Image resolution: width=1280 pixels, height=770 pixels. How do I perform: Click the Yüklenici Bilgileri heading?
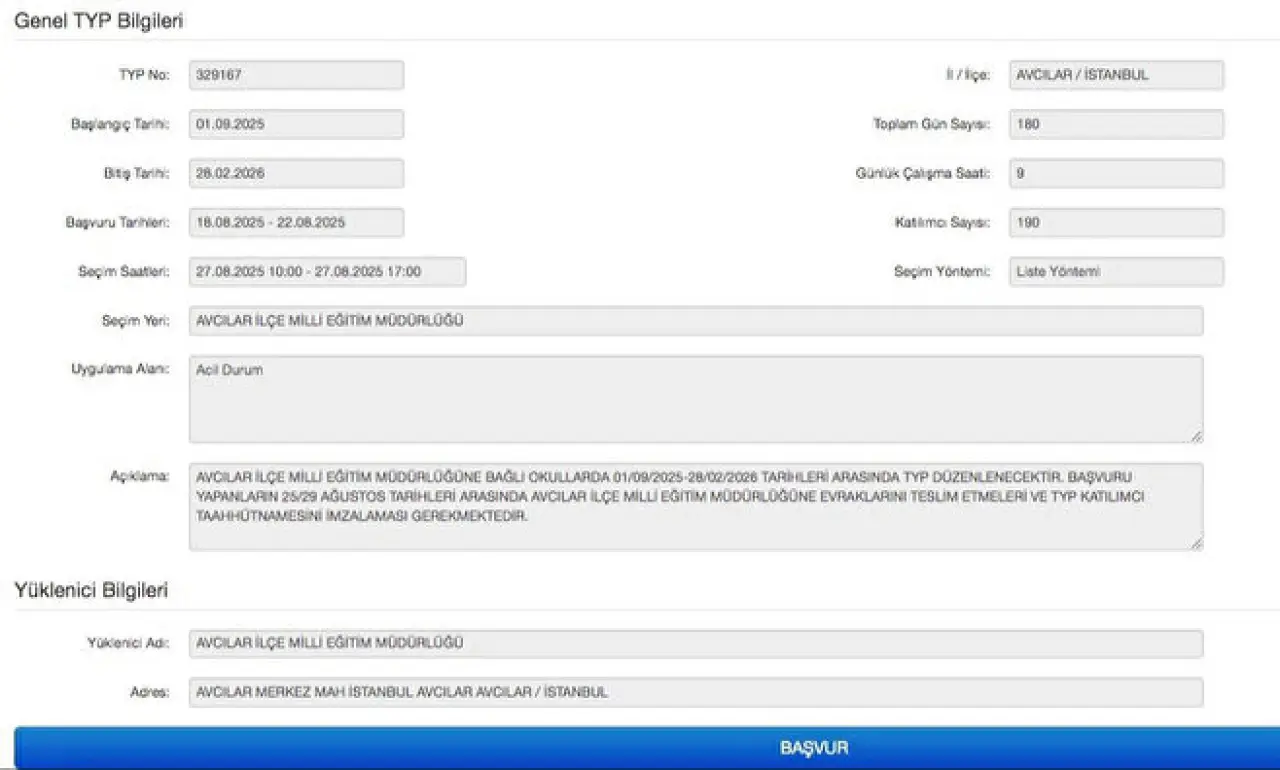coord(91,590)
